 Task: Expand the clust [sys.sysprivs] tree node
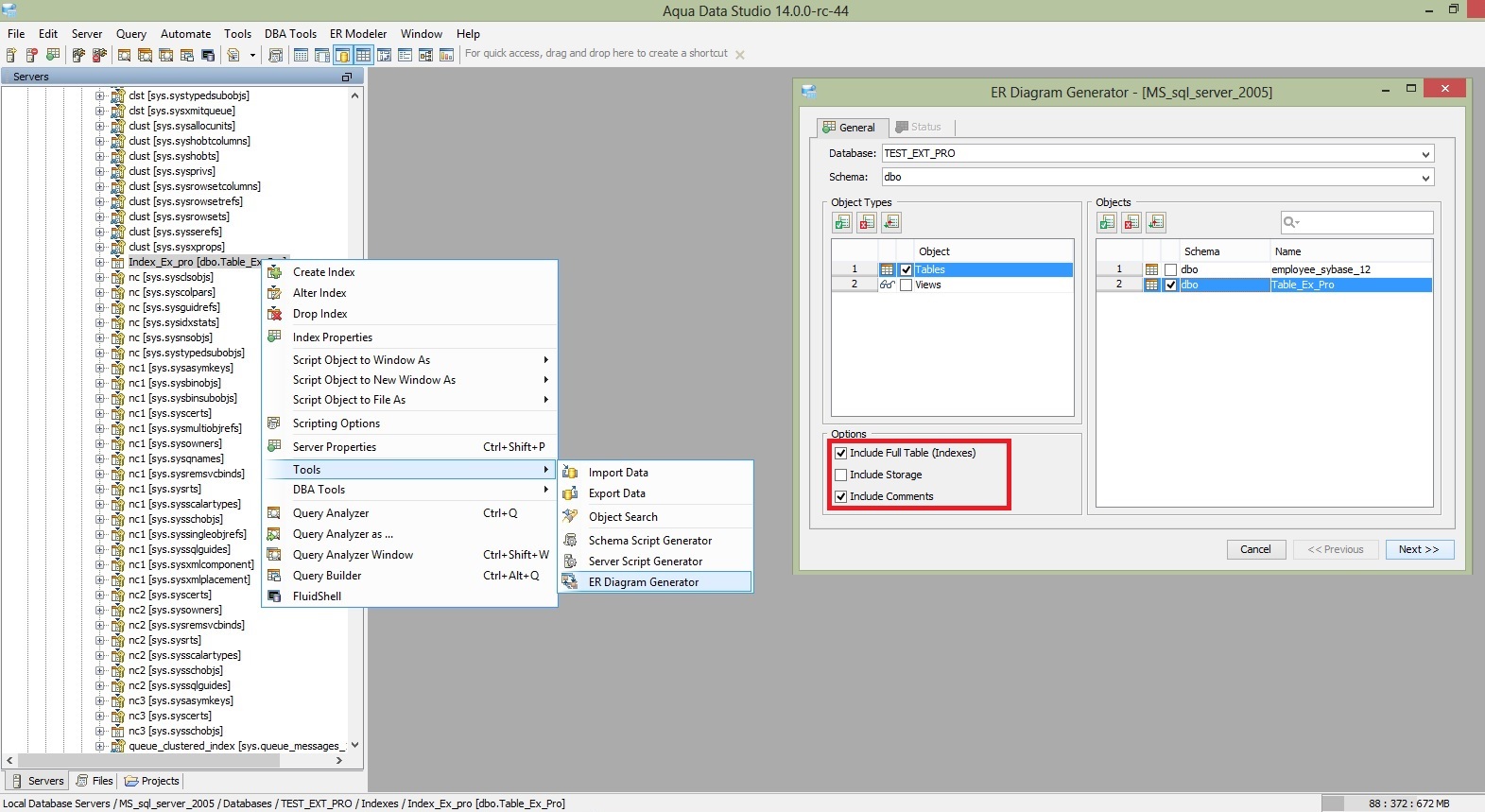coord(100,171)
